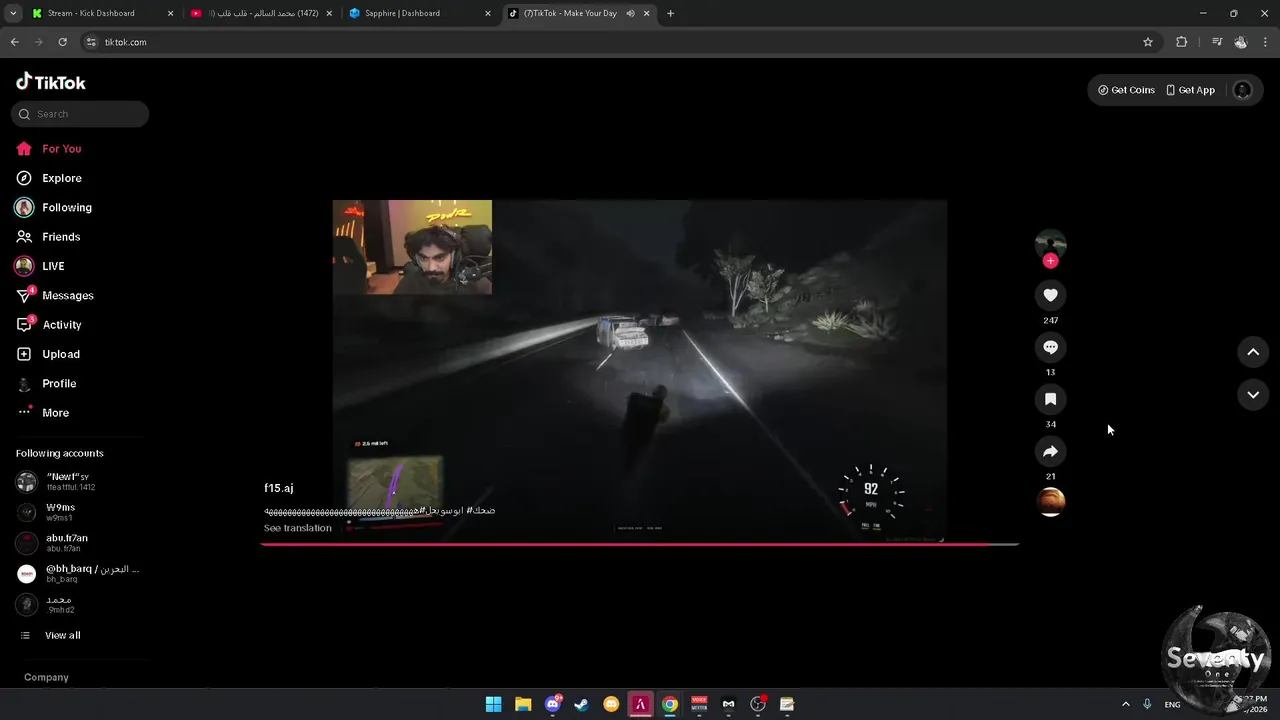
Task: Open the creator avatar beside video
Action: pos(1050,243)
